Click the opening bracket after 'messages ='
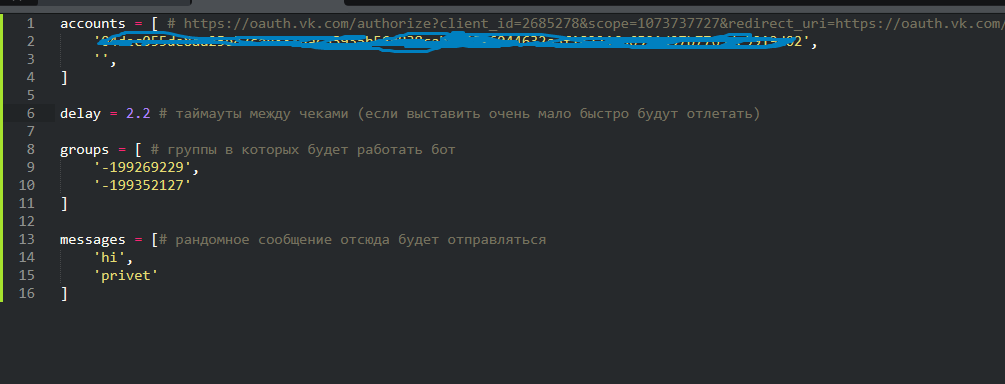Screen dimensions: 1005x384 155,240
